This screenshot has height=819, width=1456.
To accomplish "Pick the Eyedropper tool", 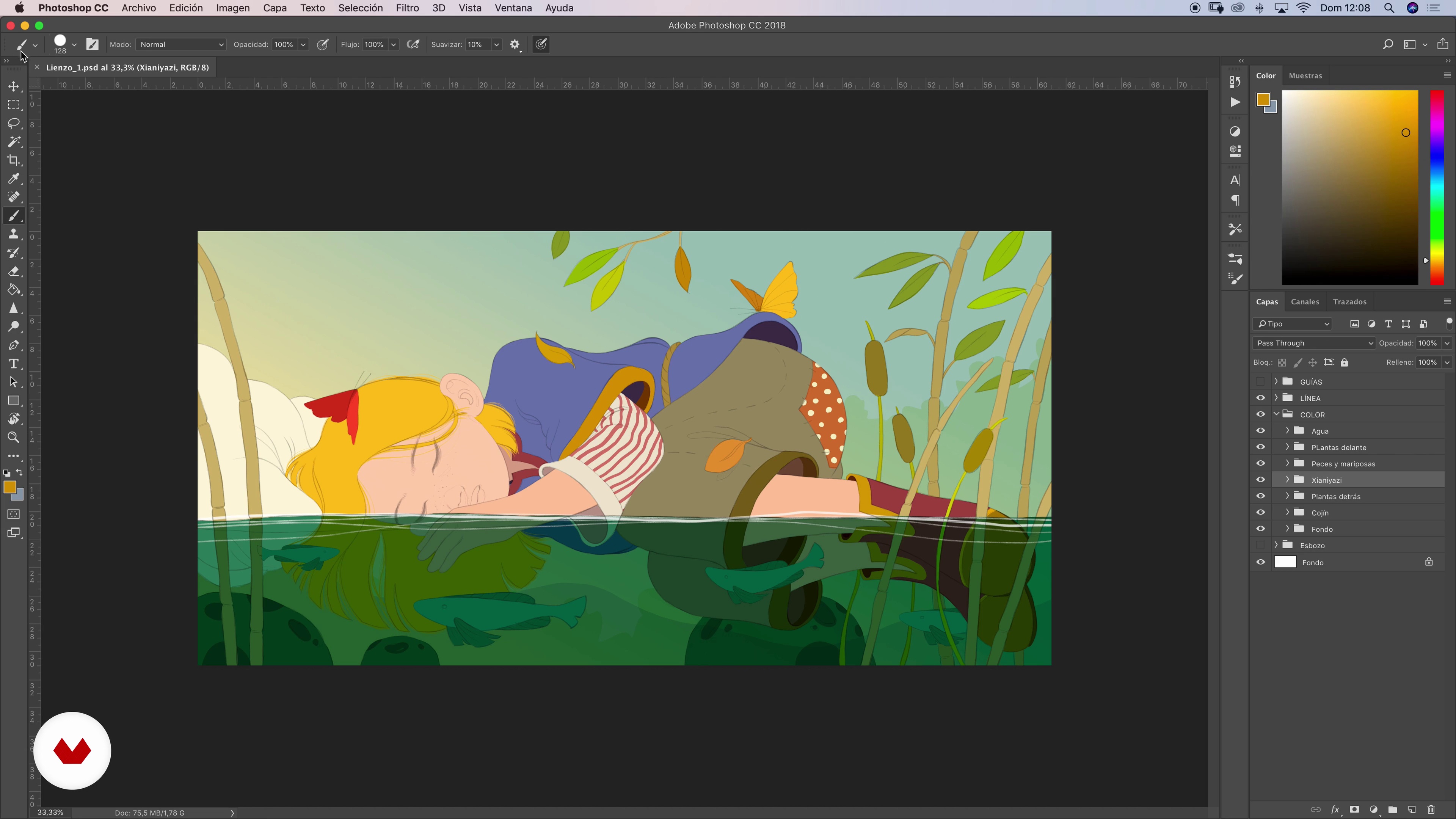I will [14, 179].
